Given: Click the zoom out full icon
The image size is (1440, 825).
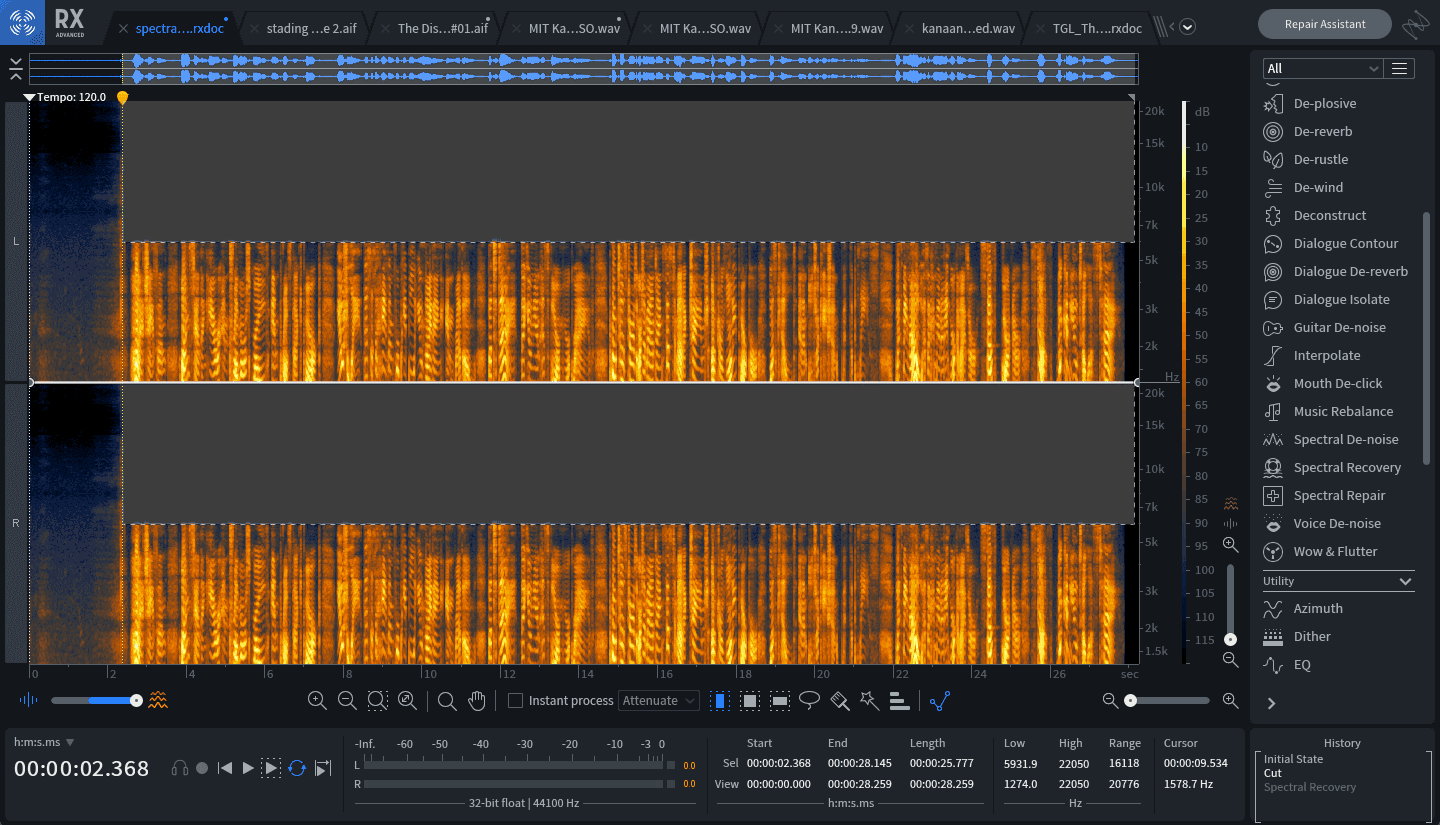Looking at the screenshot, I should tap(407, 701).
